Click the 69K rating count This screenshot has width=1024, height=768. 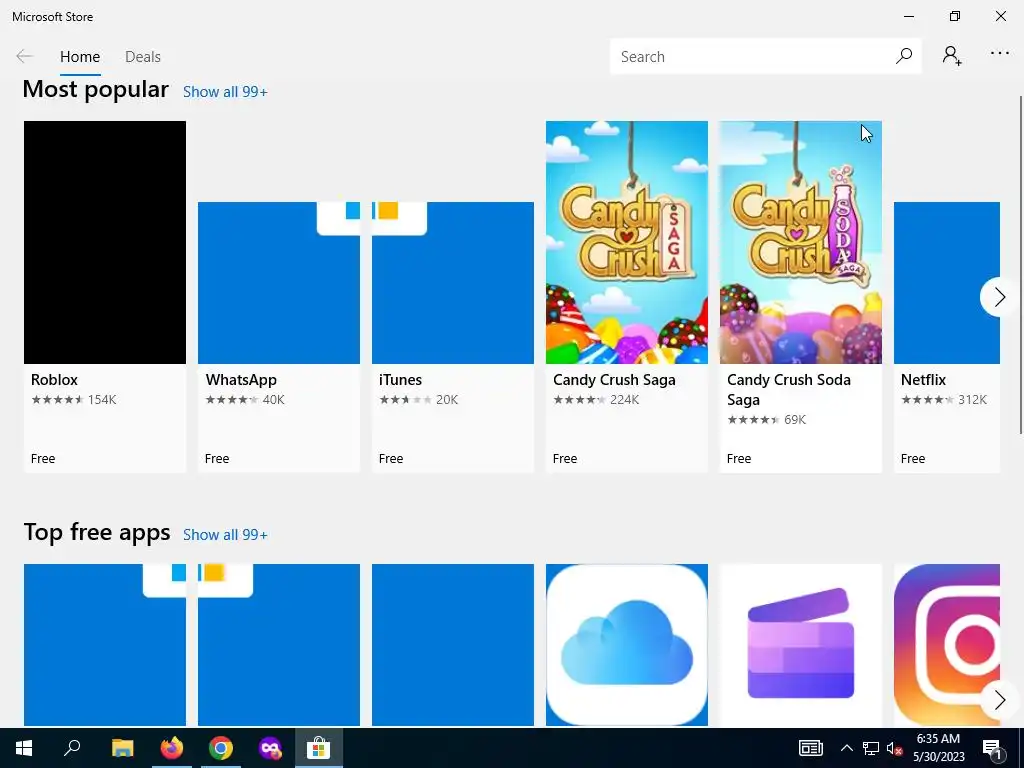pos(795,420)
